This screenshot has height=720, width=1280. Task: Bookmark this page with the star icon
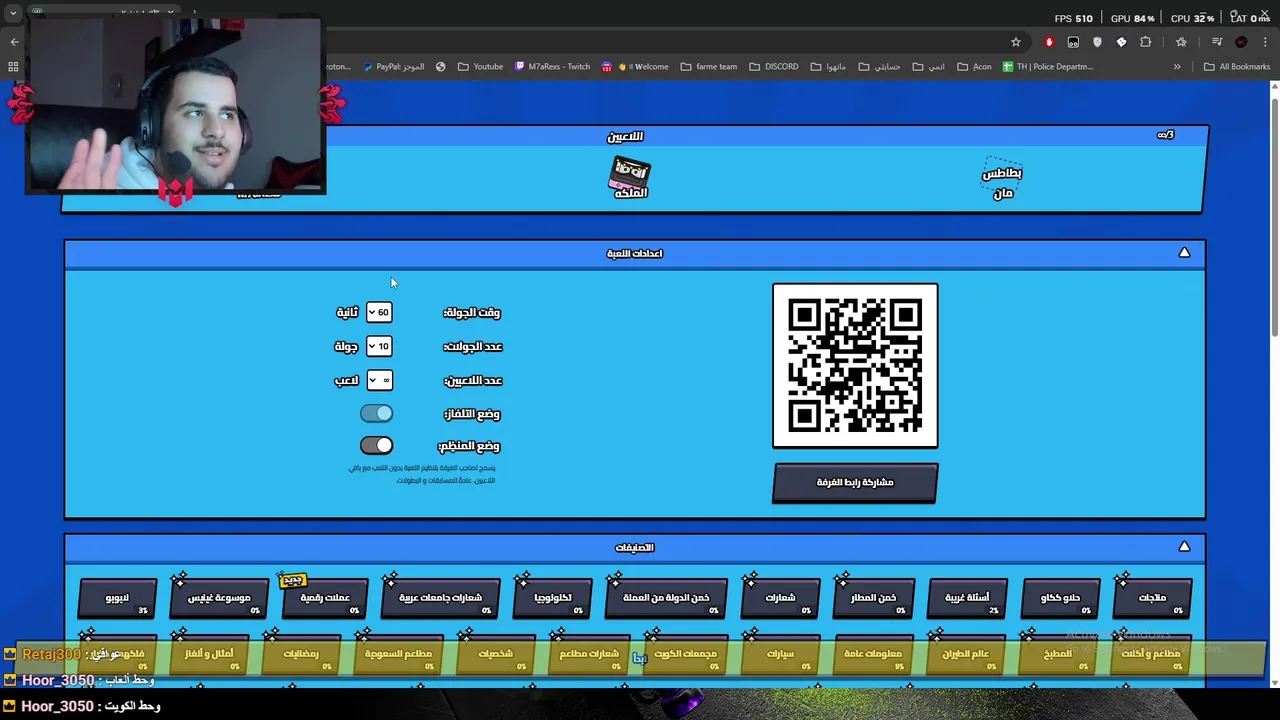coord(1016,42)
